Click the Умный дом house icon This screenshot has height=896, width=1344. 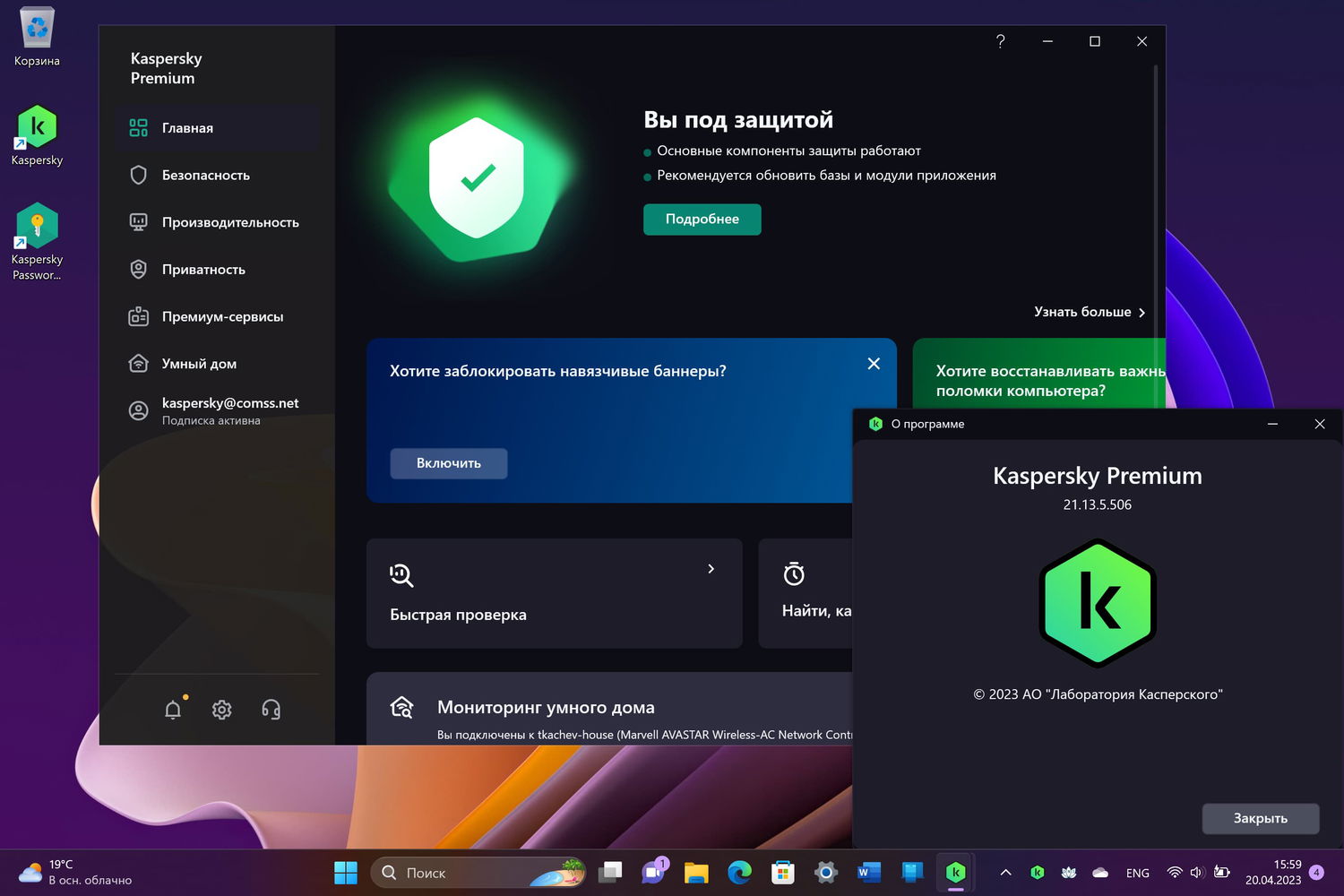coord(138,364)
